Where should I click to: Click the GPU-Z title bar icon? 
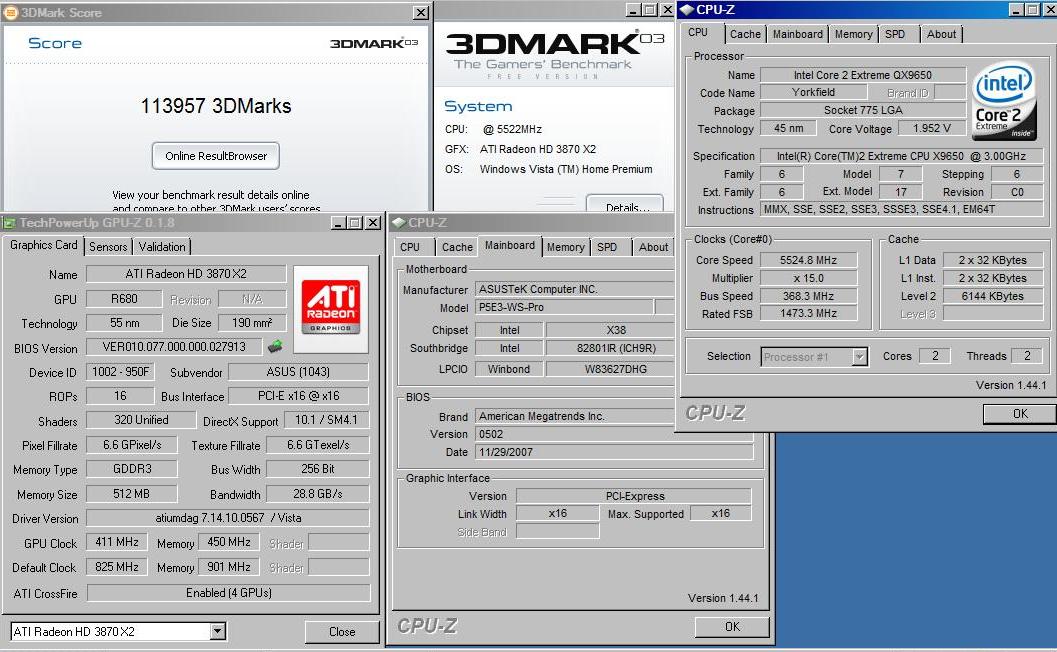tap(9, 223)
